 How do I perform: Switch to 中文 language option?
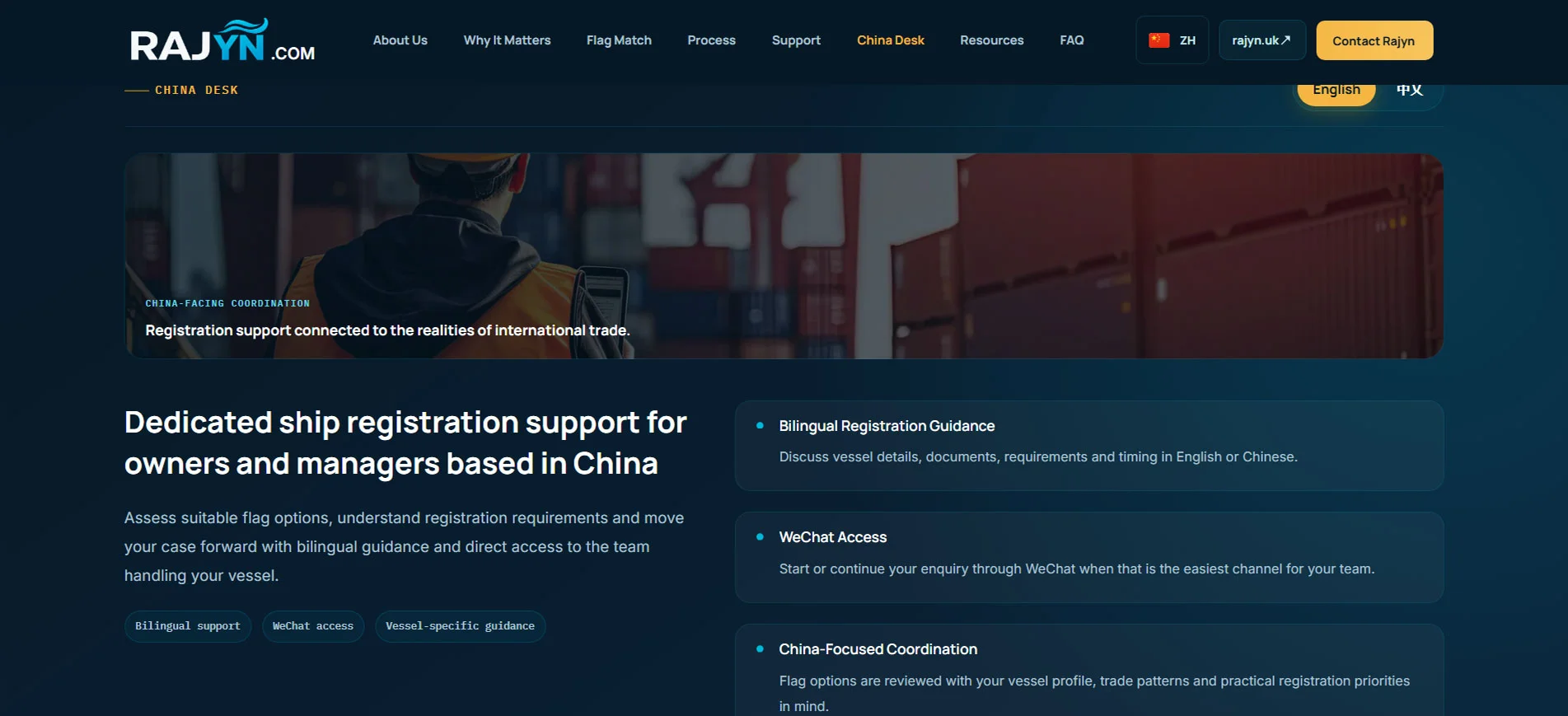tap(1410, 91)
